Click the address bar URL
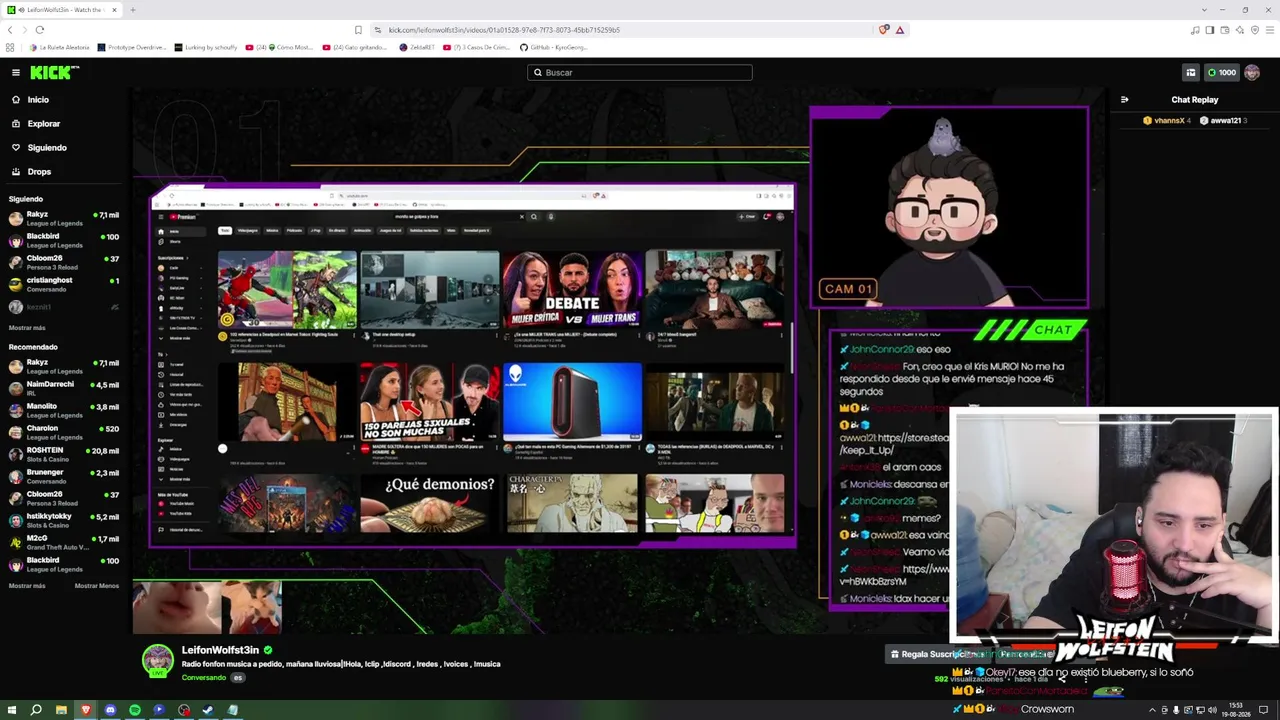The width and height of the screenshot is (1280, 720). [x=504, y=30]
